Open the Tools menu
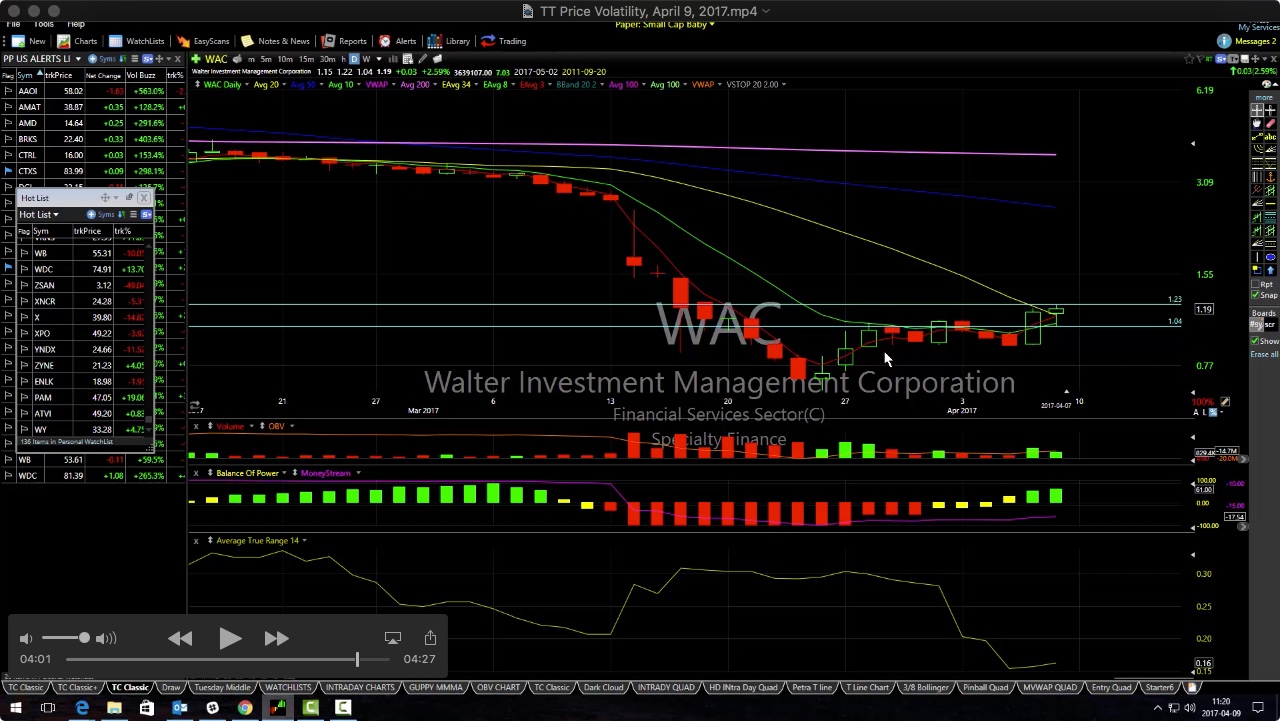The width and height of the screenshot is (1280, 721). (44, 24)
